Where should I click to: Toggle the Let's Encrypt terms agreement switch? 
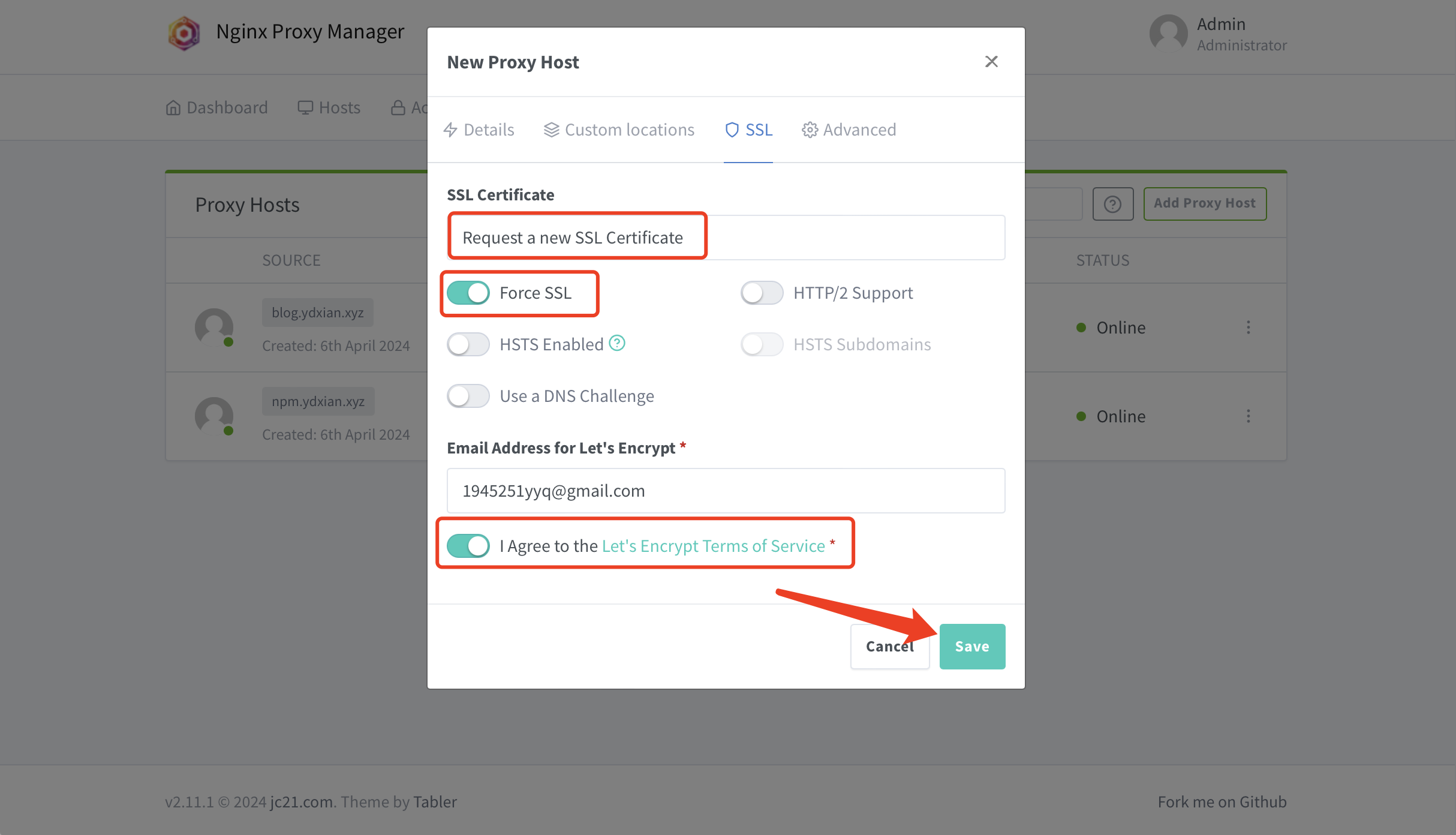pos(468,546)
